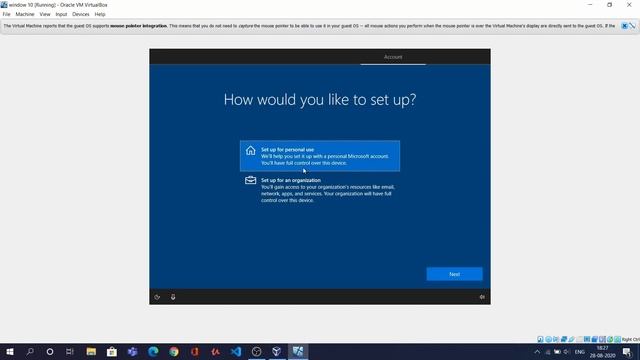
Task: Open the Help menu
Action: [x=100, y=14]
